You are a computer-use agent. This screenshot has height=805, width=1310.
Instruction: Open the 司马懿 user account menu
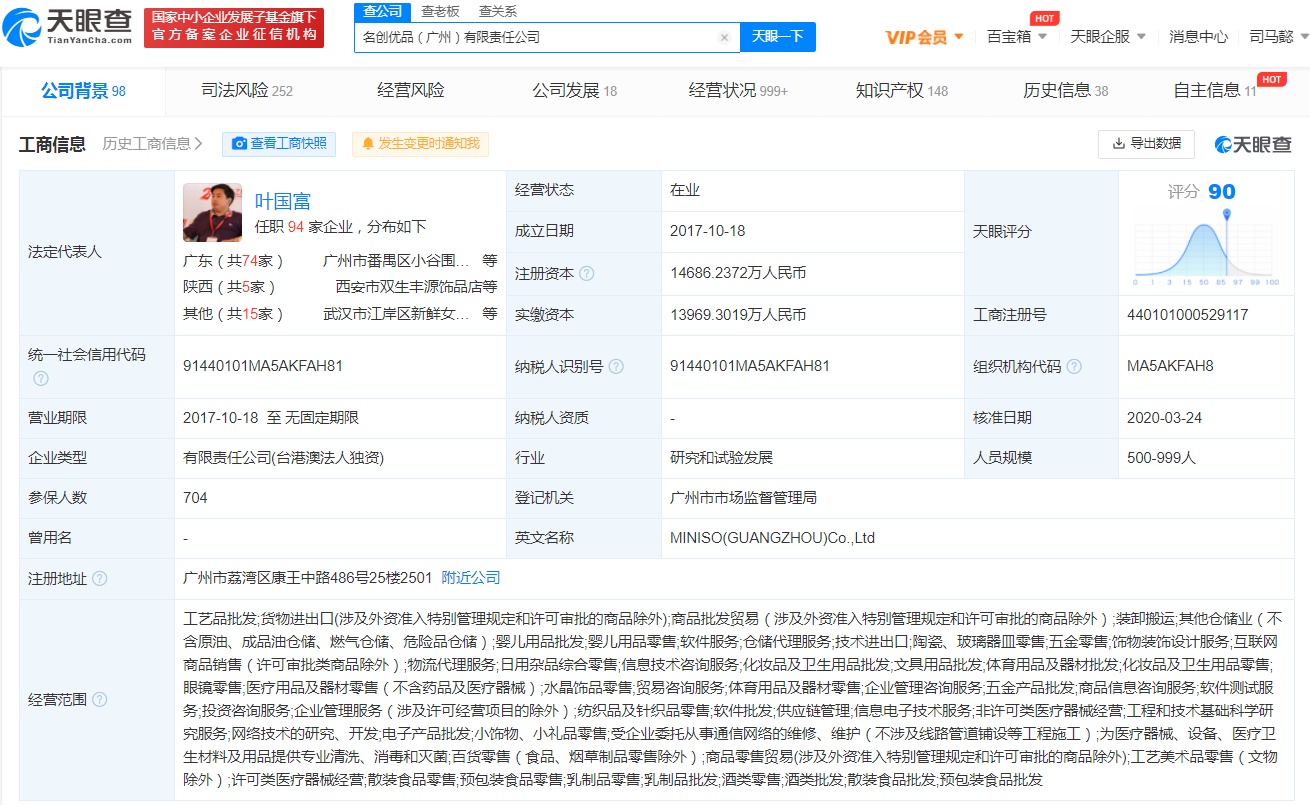pos(1278,37)
